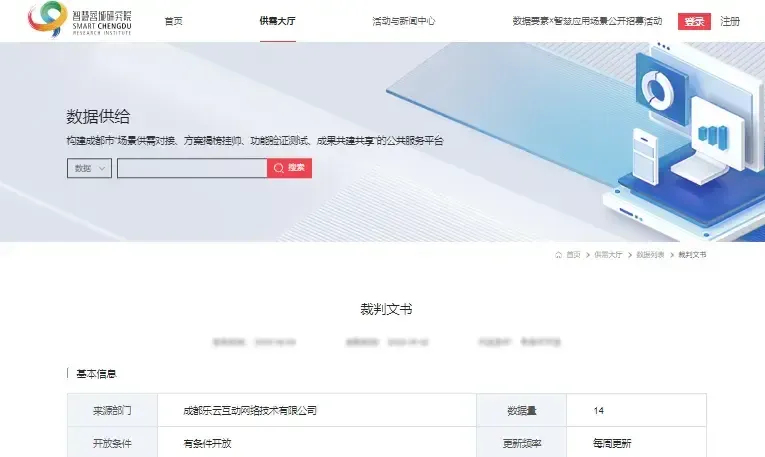765x457 pixels.
Task: Click the Smart Chengdu Research Institute logo
Action: 80,19
